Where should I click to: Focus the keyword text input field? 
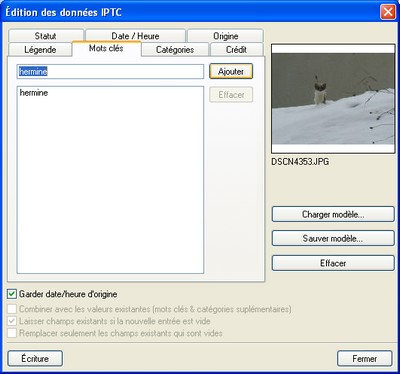click(110, 72)
